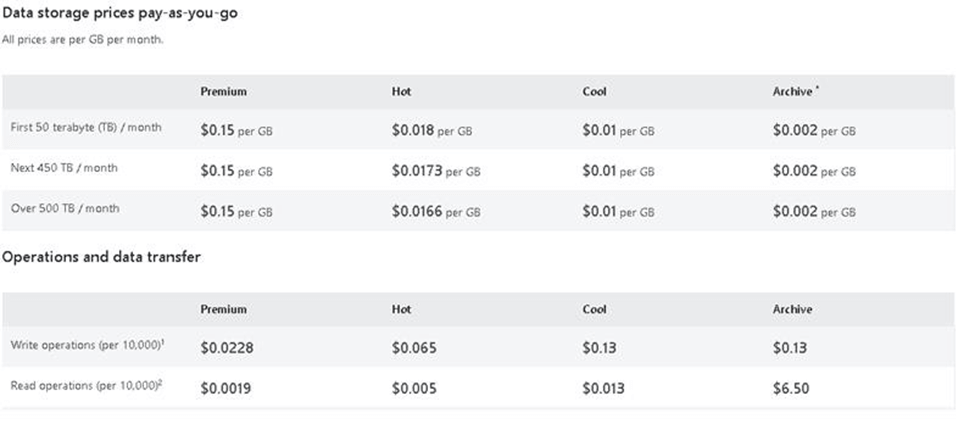Click the "First 50 terabyte (TB) / month" row label

point(86,128)
